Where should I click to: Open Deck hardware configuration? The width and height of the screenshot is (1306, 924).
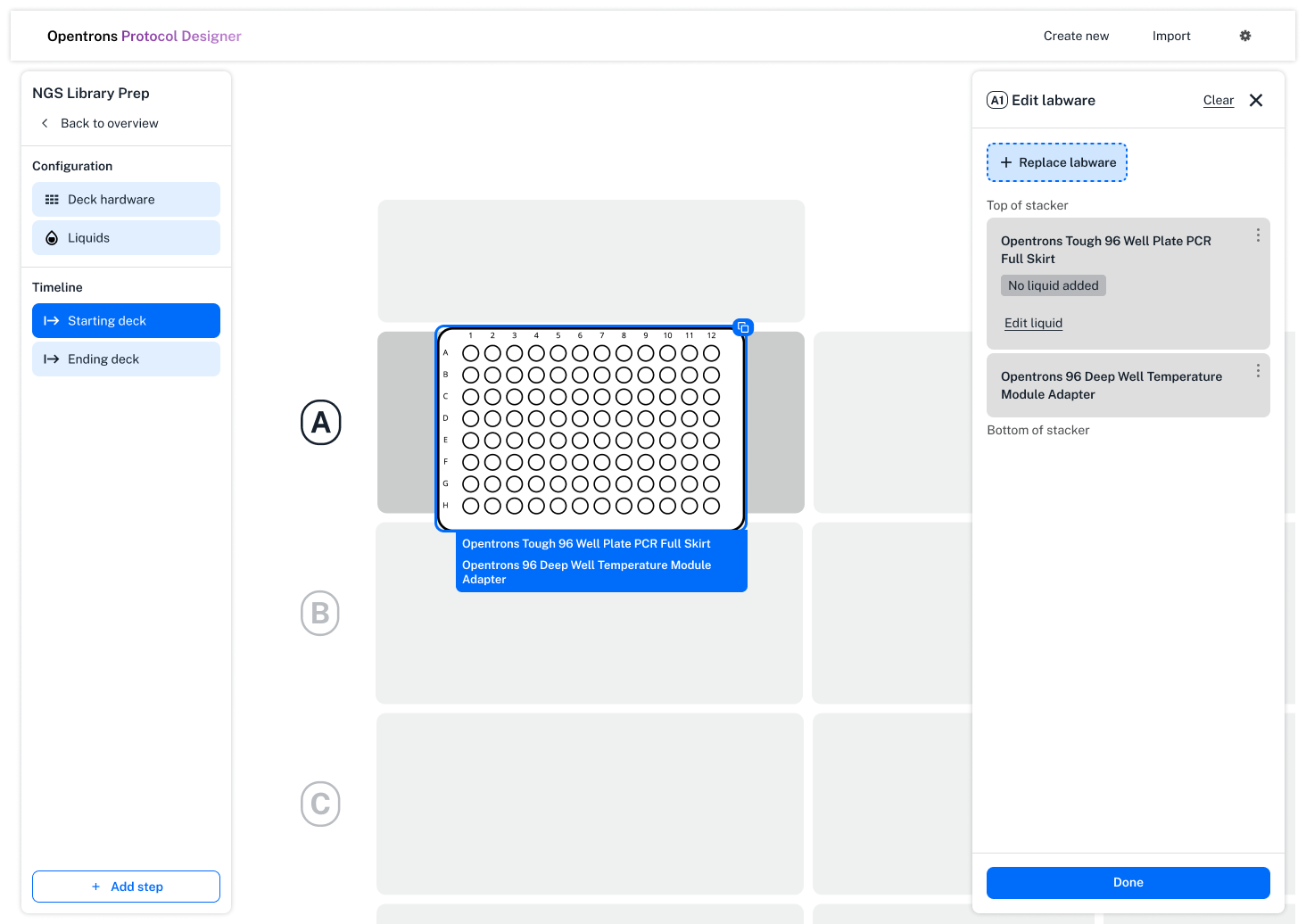[x=126, y=200]
